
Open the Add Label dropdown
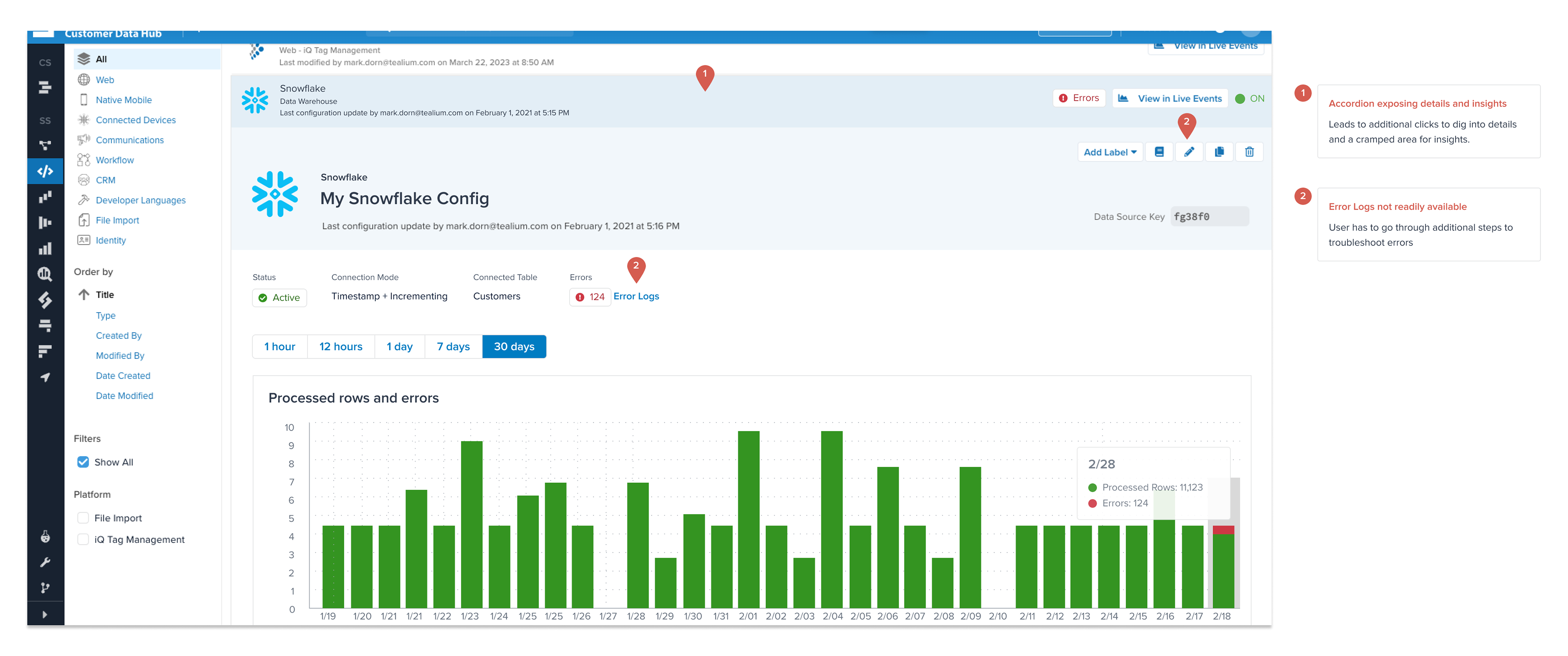pyautogui.click(x=1110, y=152)
